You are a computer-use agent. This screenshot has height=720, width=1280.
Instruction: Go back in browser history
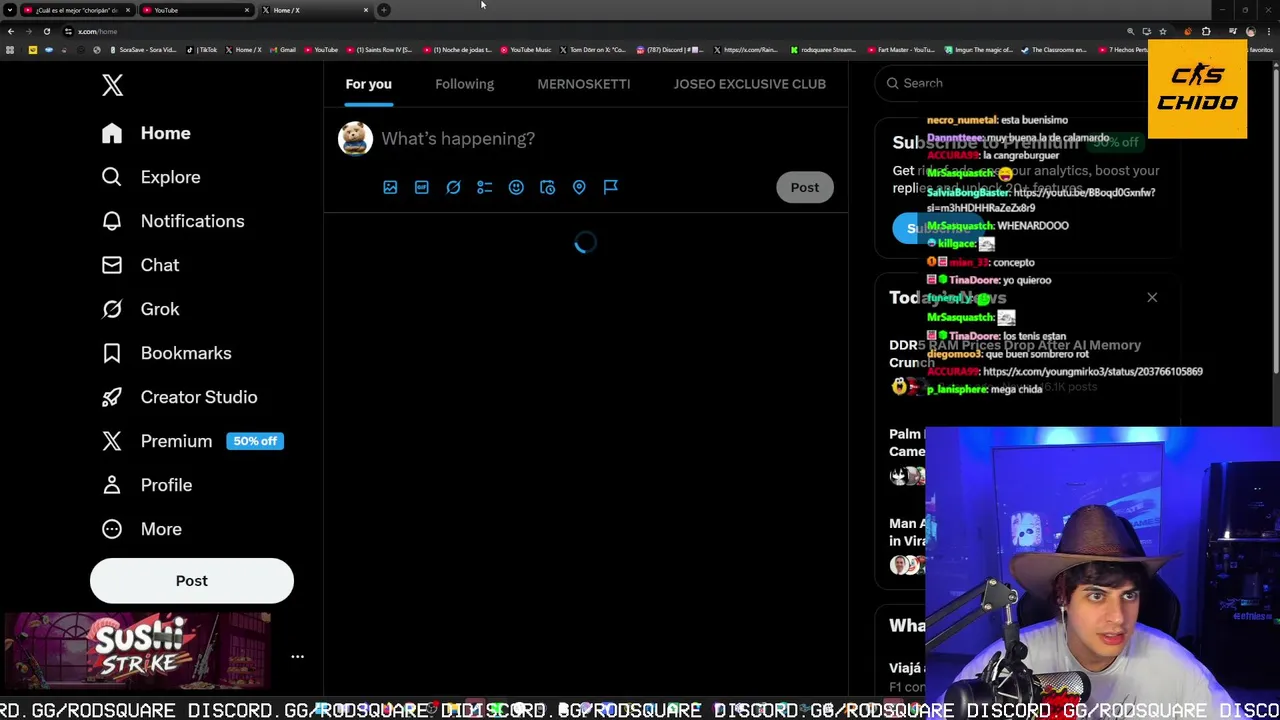[x=11, y=31]
